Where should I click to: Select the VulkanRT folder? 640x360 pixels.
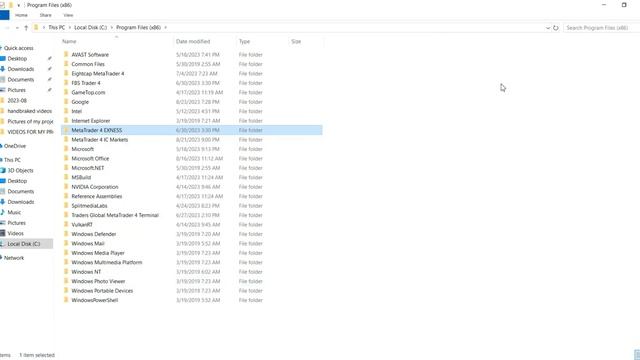pyautogui.click(x=82, y=224)
